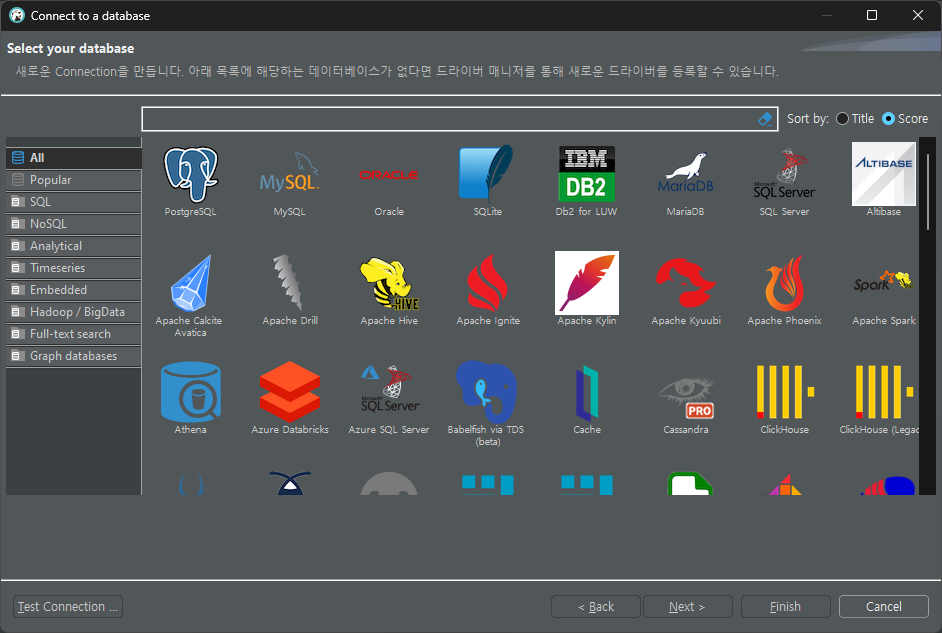The image size is (942, 633).
Task: Show the Graph databases category
Action: pyautogui.click(x=74, y=356)
